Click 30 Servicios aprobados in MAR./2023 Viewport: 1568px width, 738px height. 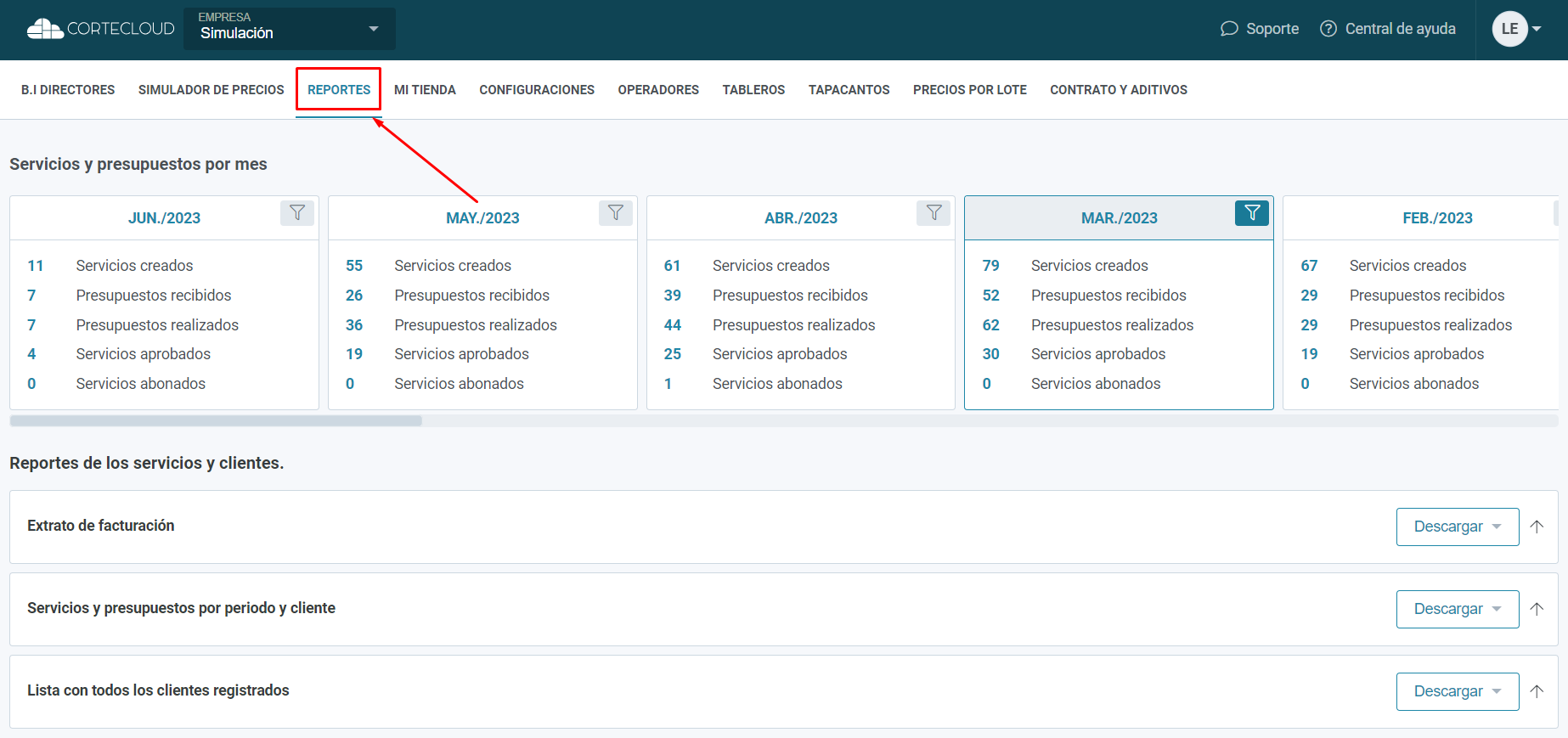1074,354
